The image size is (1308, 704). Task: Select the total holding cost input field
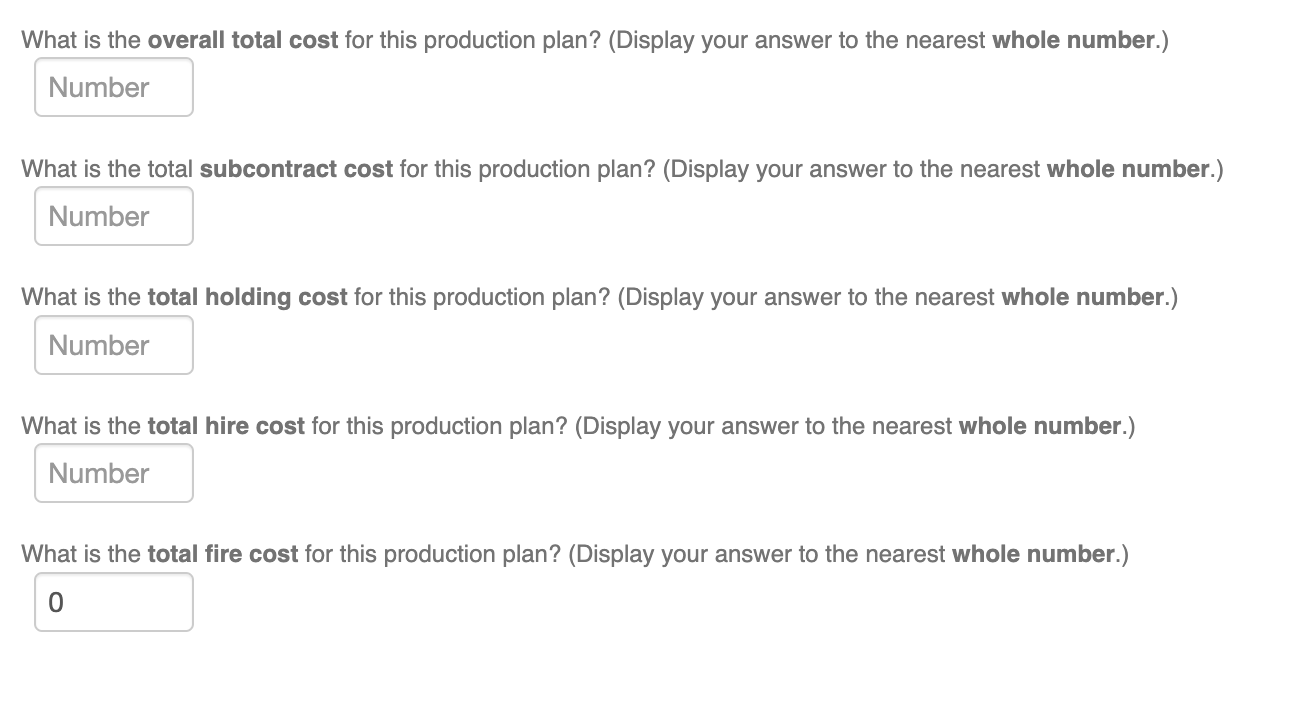pos(113,344)
